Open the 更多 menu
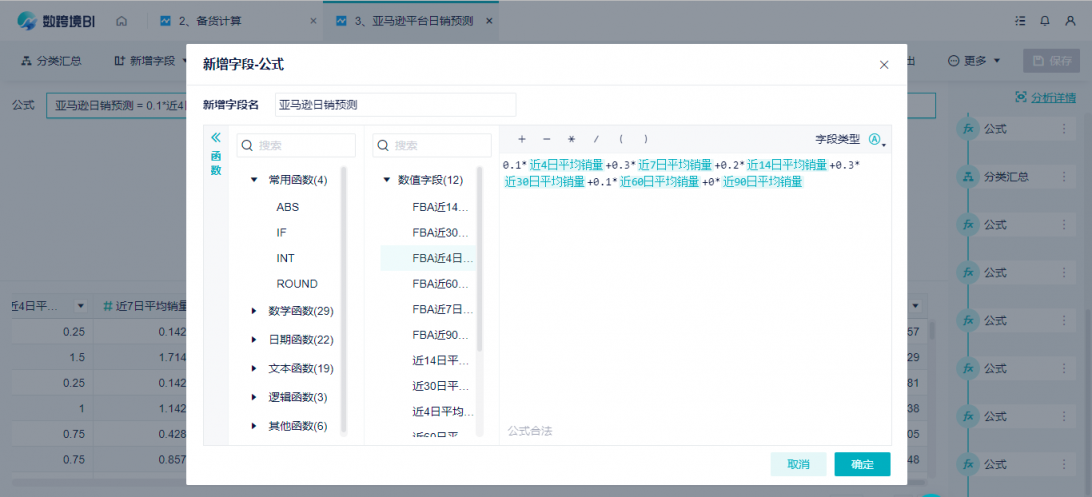 click(x=974, y=61)
